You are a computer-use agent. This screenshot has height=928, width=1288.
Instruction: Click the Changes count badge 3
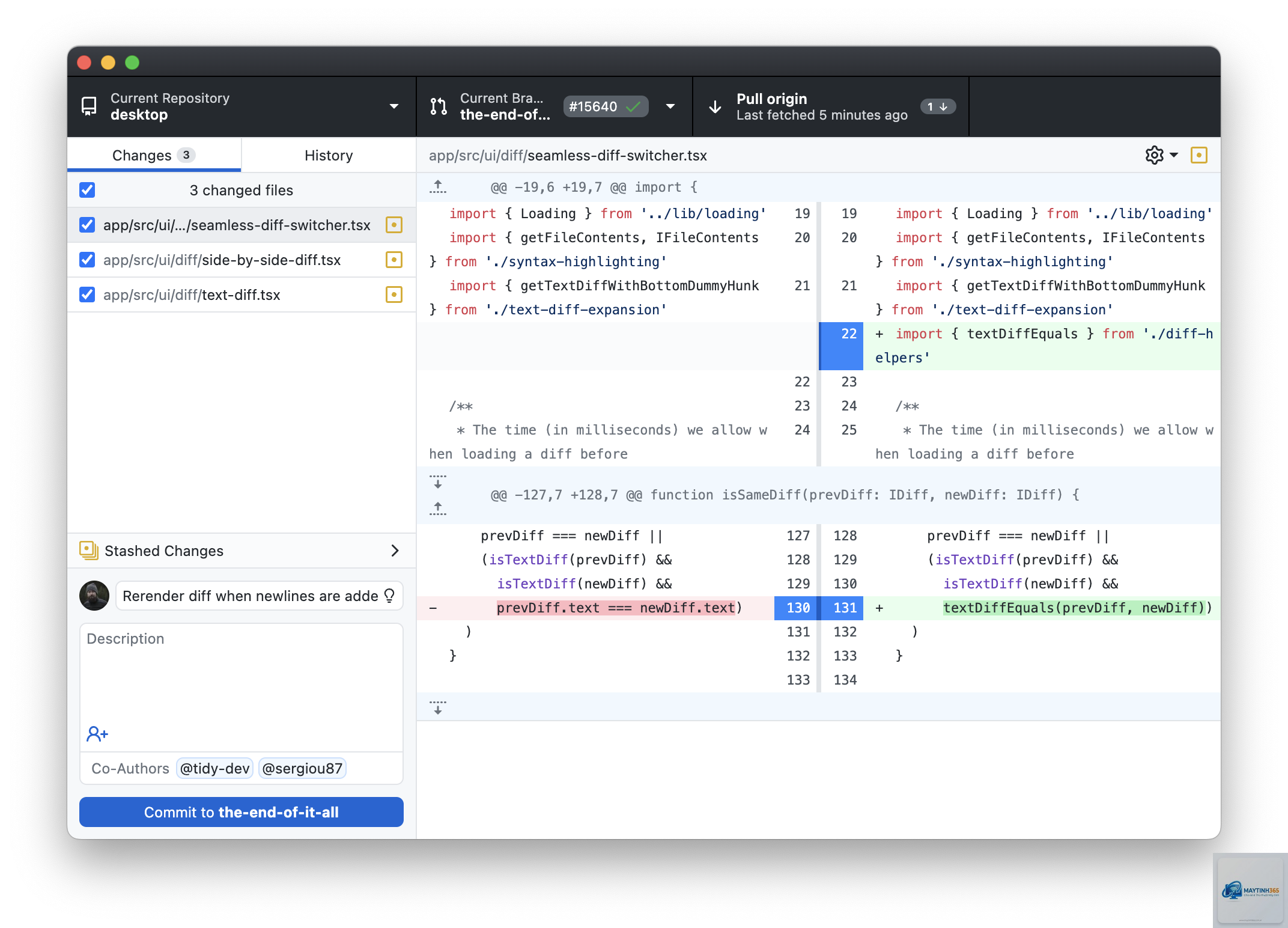pos(186,155)
